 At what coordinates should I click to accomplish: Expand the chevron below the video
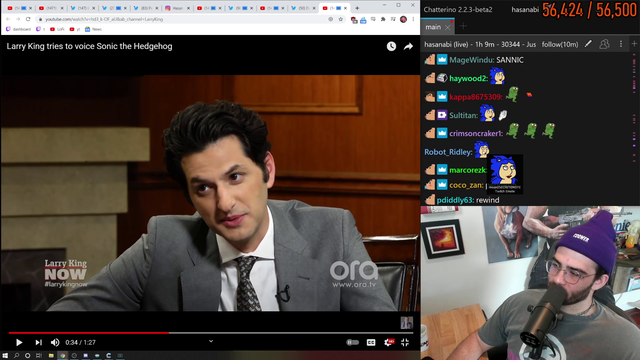tap(211, 341)
